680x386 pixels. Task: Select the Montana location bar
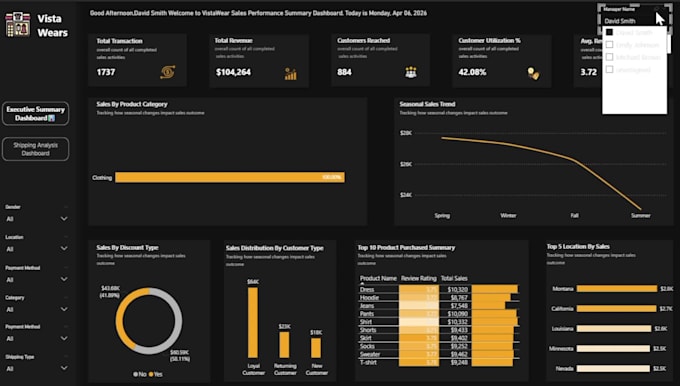(617, 289)
